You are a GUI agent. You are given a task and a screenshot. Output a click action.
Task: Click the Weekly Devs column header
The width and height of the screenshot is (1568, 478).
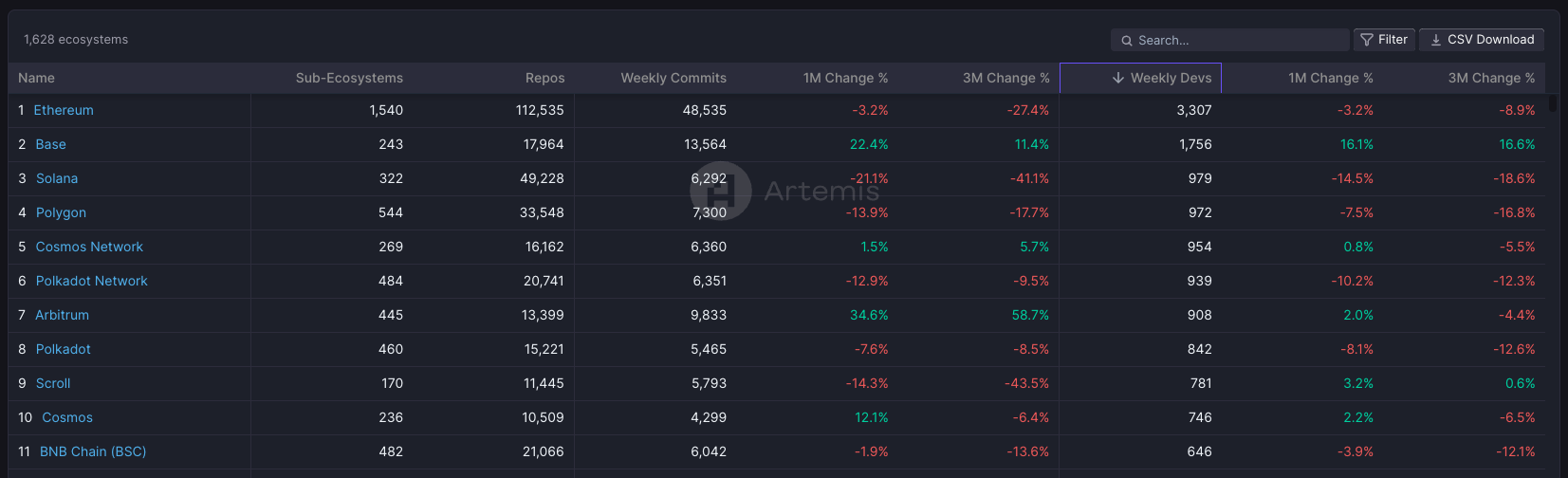coord(1140,78)
